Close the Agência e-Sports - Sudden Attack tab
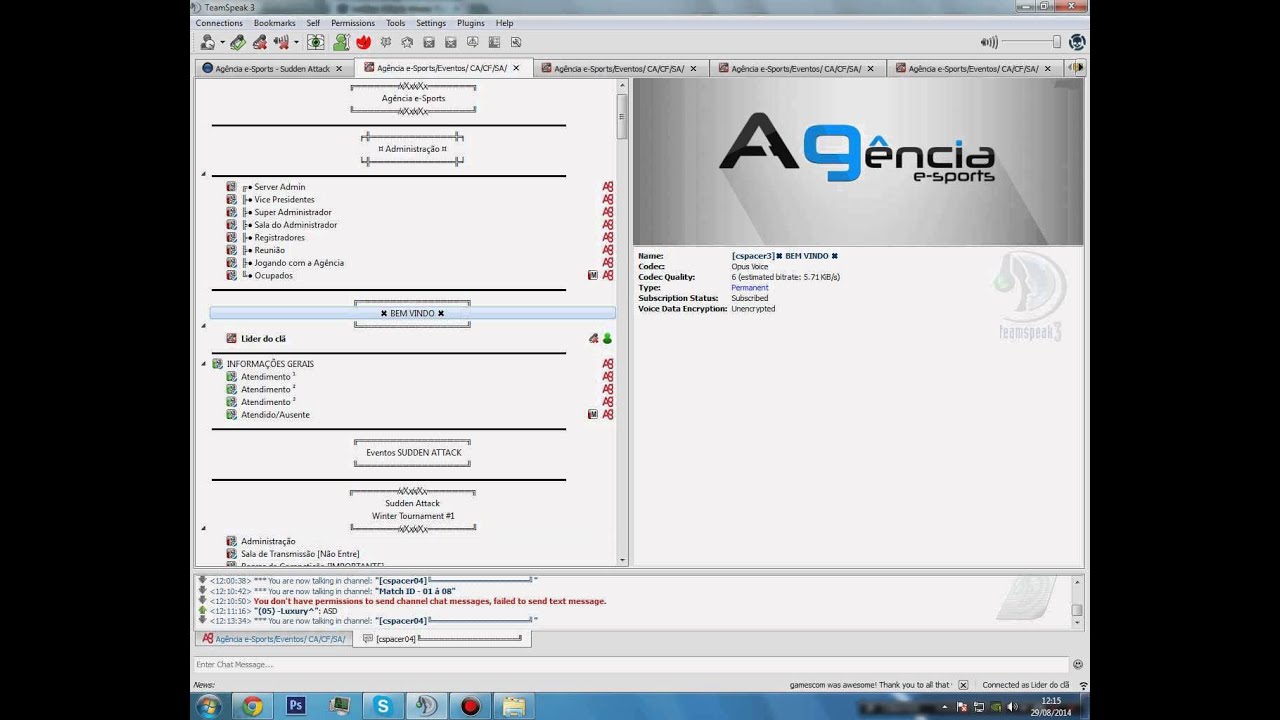 point(339,69)
